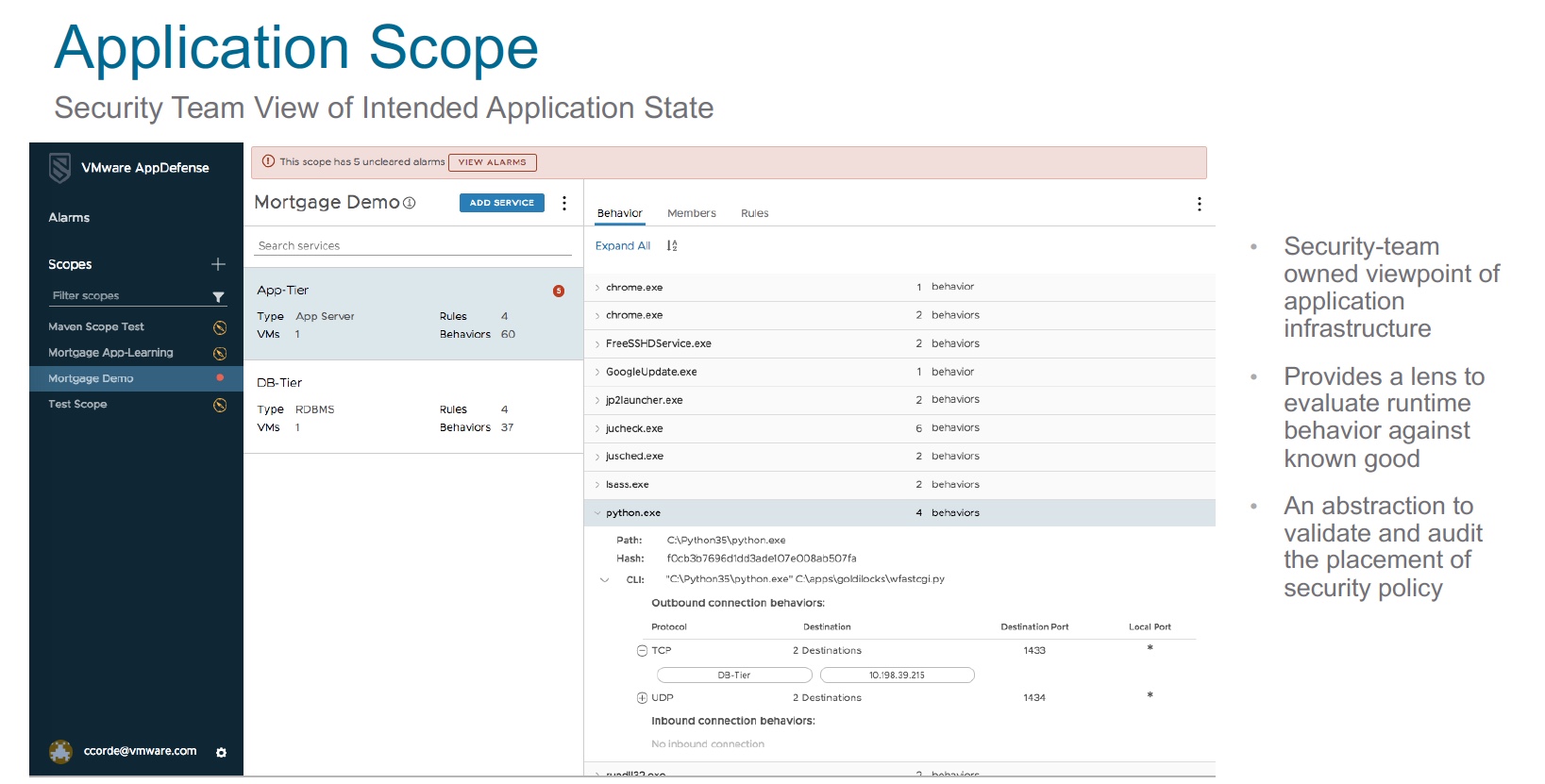Expand the UDP outbound connection row

(642, 698)
